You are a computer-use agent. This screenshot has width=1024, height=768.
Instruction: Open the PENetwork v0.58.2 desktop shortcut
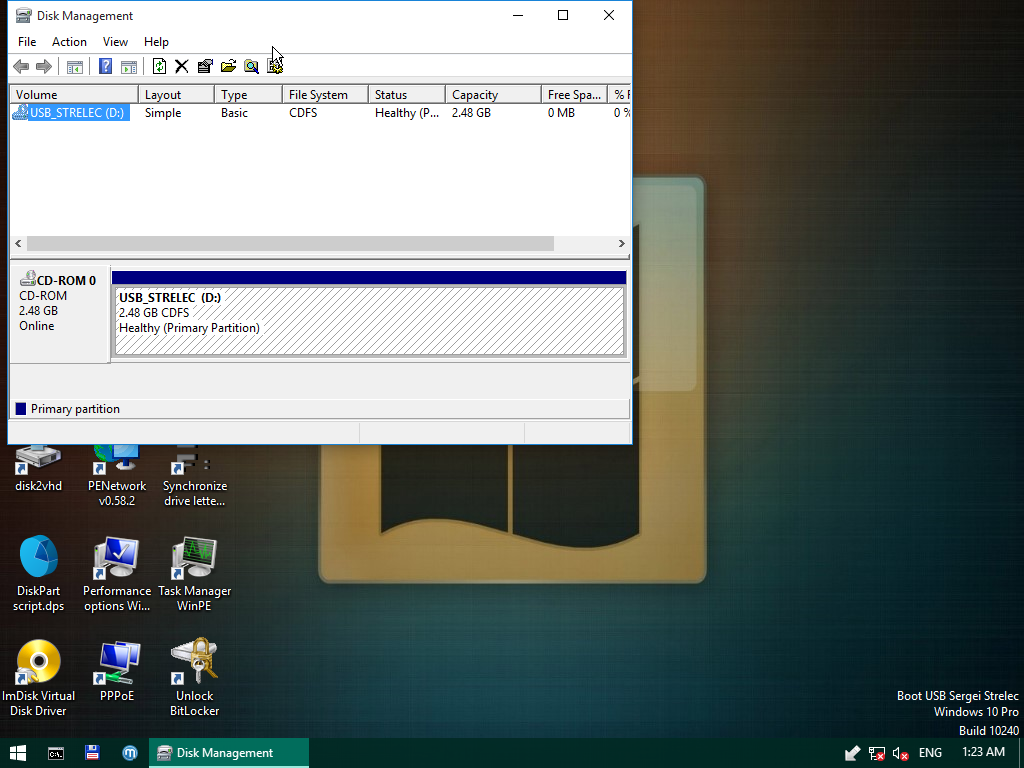(117, 477)
